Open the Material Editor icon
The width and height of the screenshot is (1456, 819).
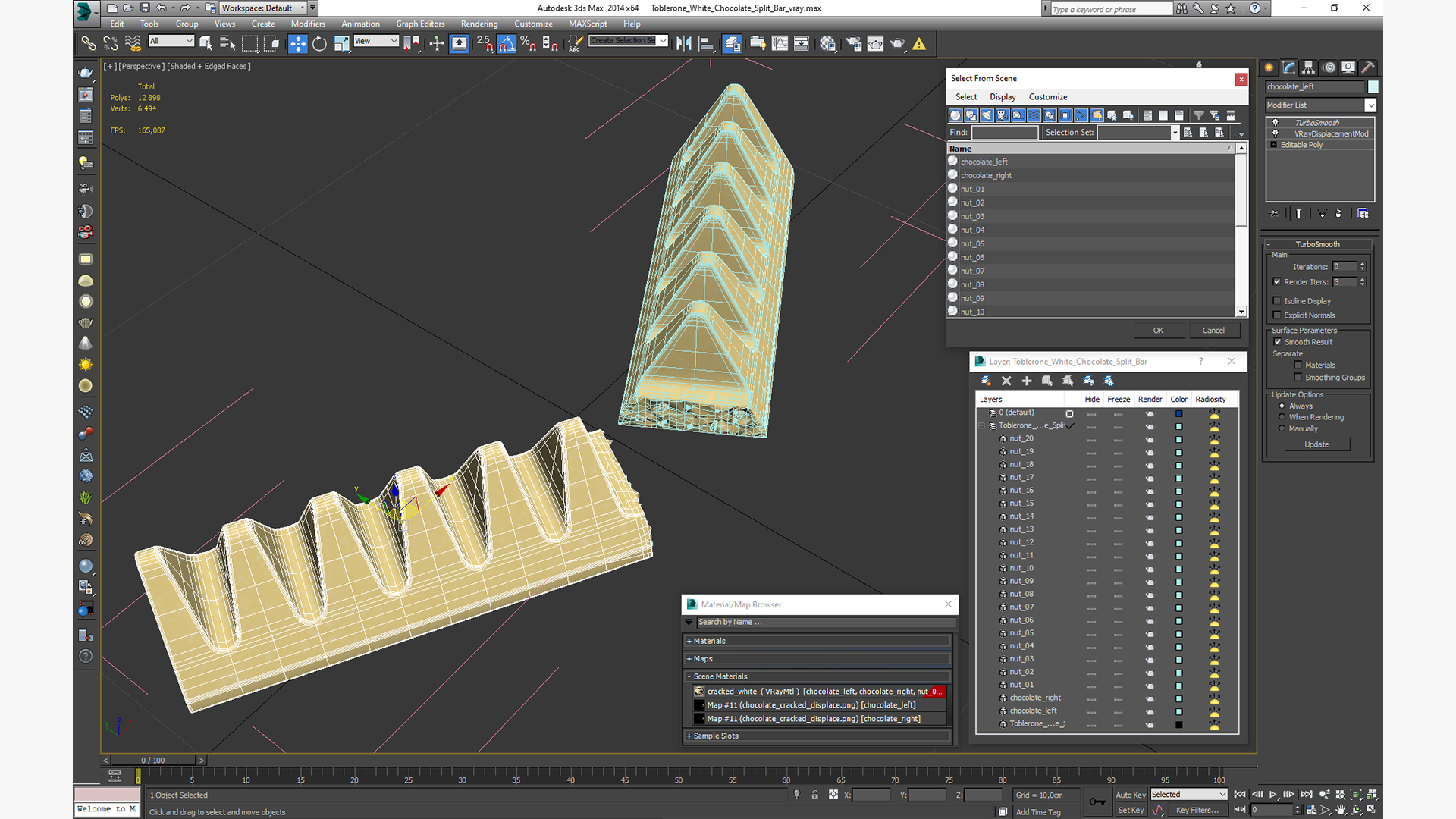(x=827, y=44)
